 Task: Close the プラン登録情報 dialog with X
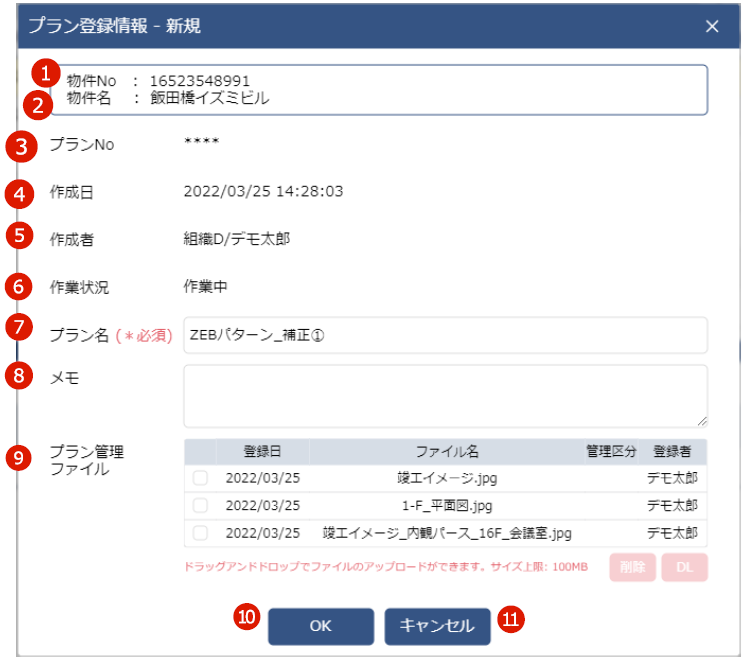pyautogui.click(x=712, y=27)
